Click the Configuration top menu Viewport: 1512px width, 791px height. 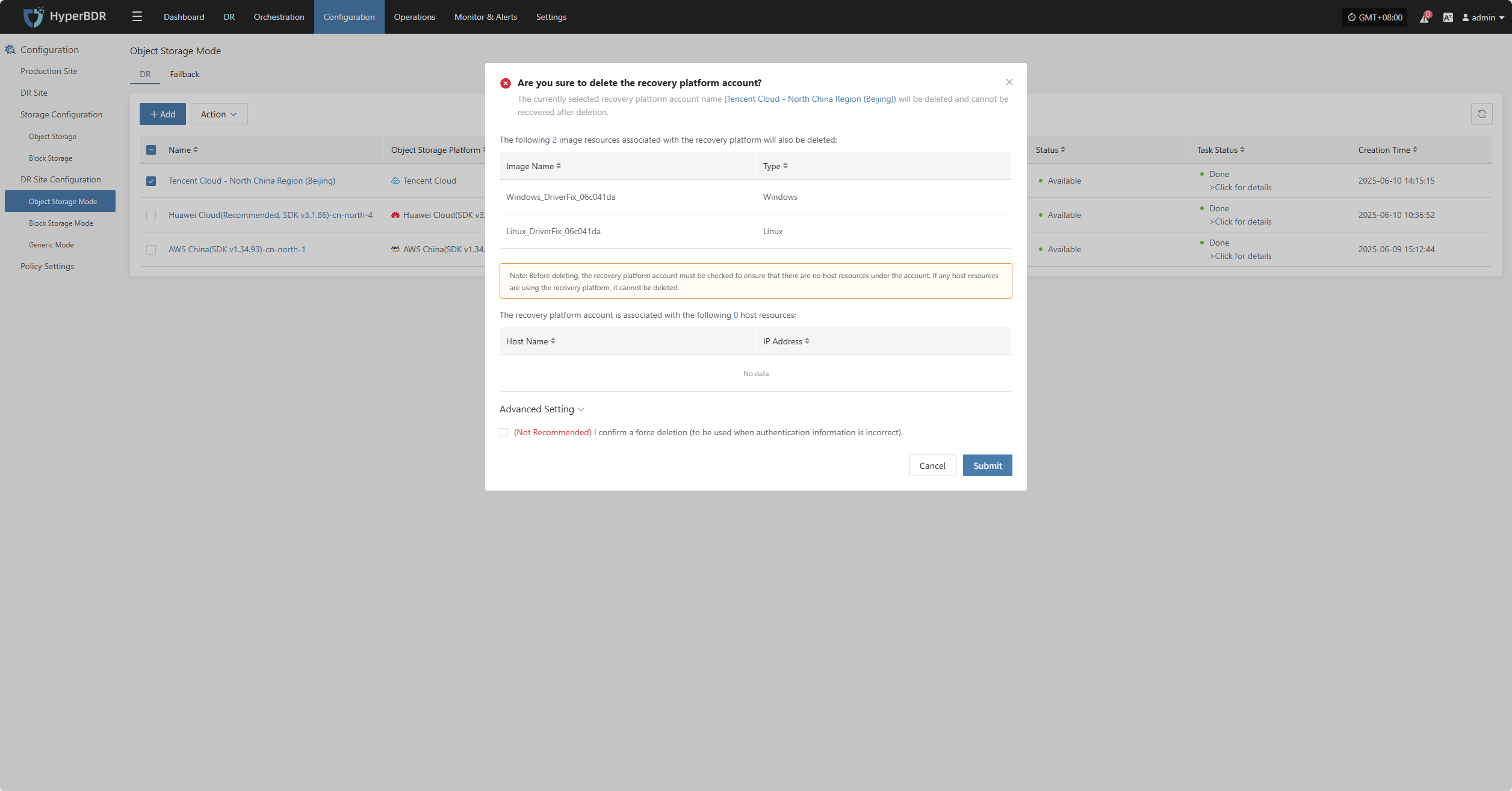349,17
